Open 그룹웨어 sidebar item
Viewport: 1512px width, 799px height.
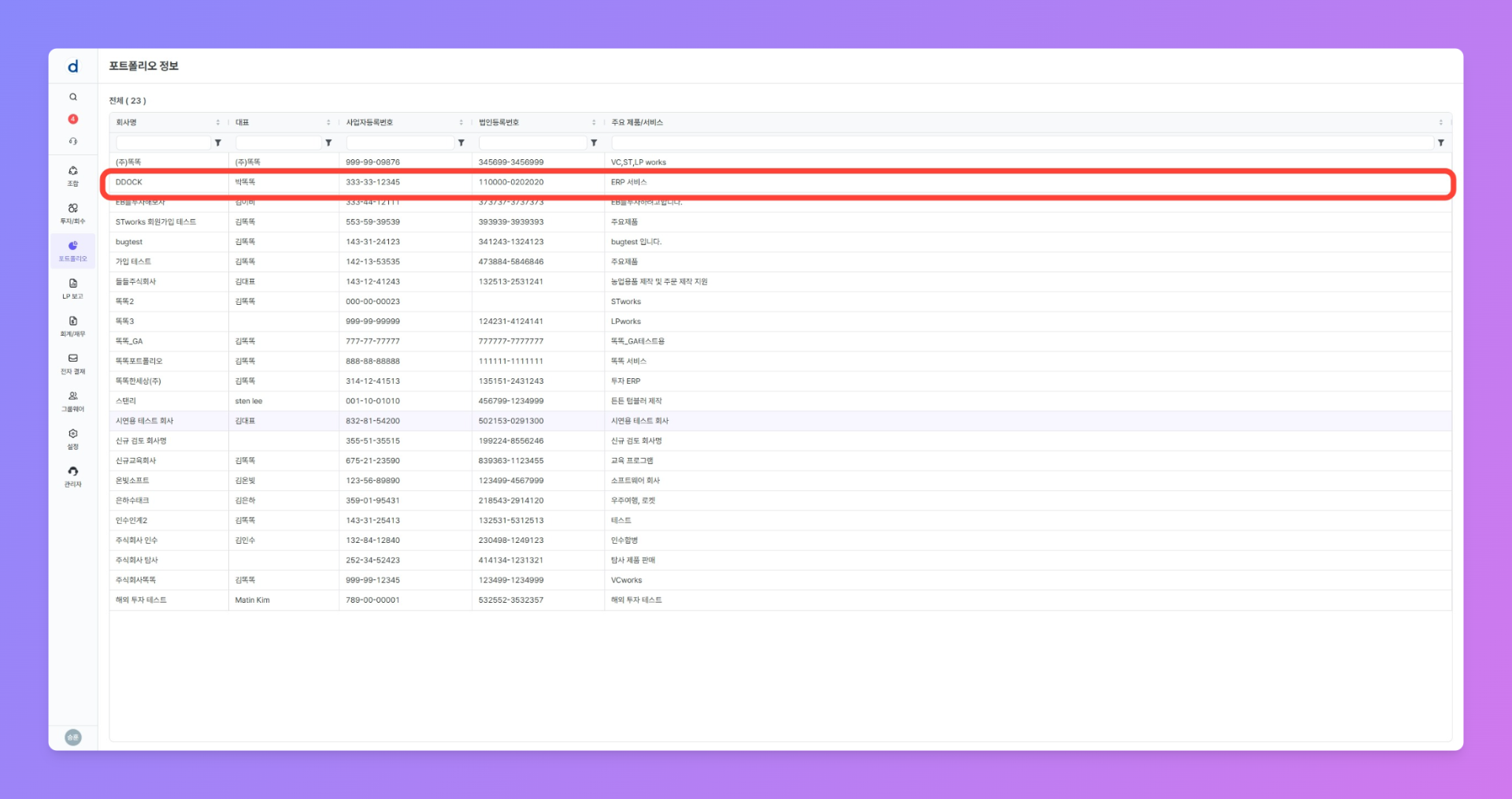[x=73, y=401]
